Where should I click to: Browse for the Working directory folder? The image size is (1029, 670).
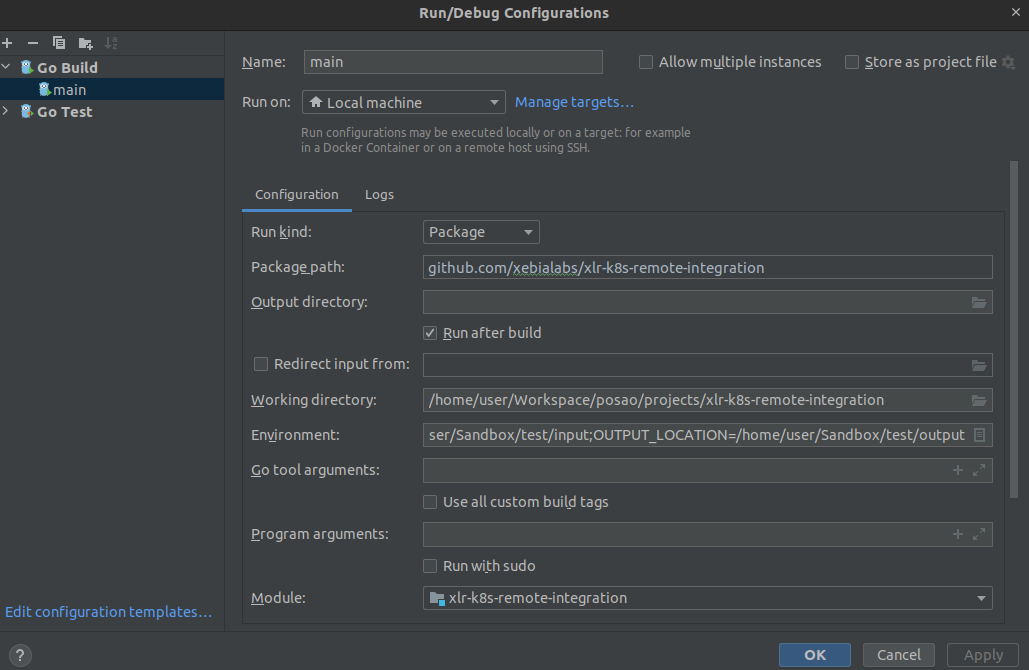978,400
